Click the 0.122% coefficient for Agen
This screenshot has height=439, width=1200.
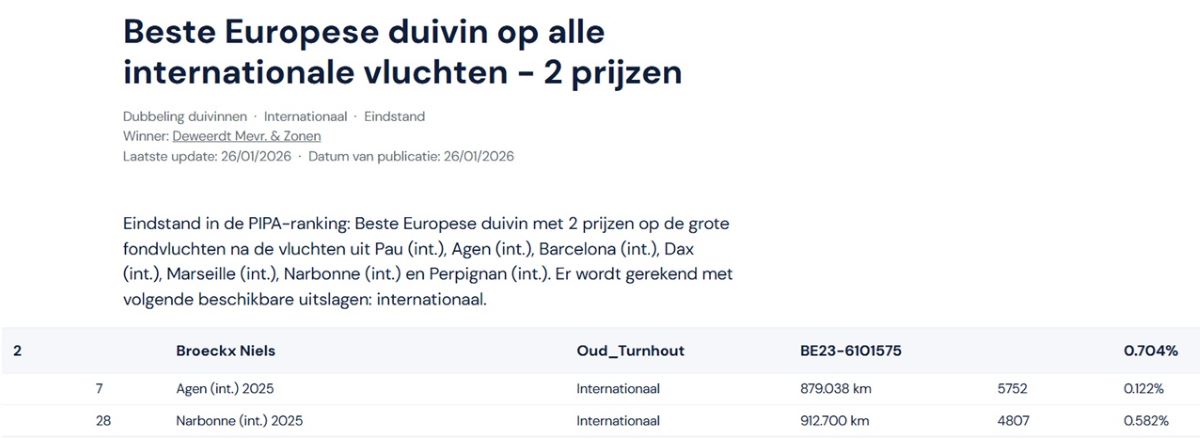pyautogui.click(x=1146, y=388)
